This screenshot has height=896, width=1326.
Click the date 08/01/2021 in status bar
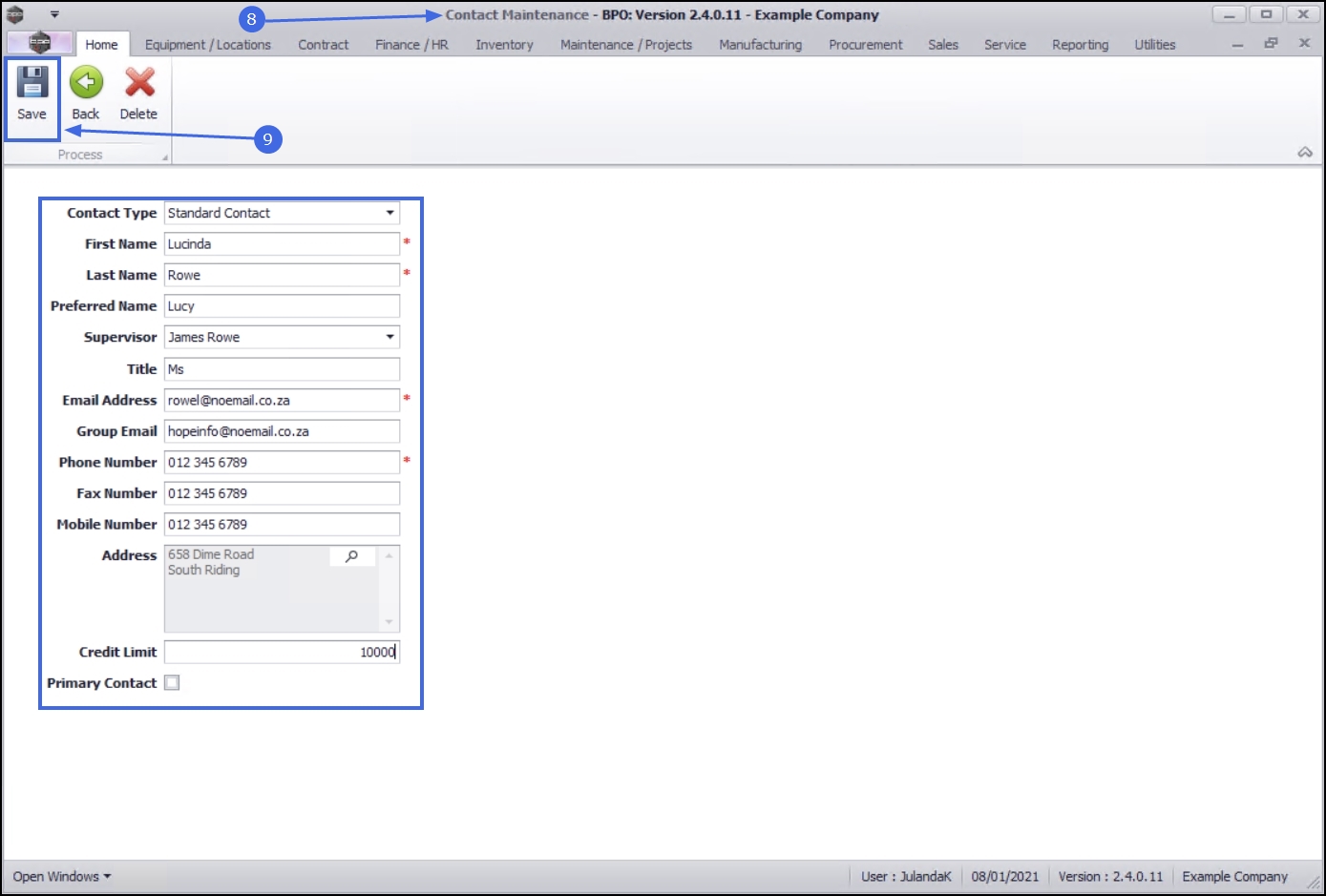[1005, 876]
